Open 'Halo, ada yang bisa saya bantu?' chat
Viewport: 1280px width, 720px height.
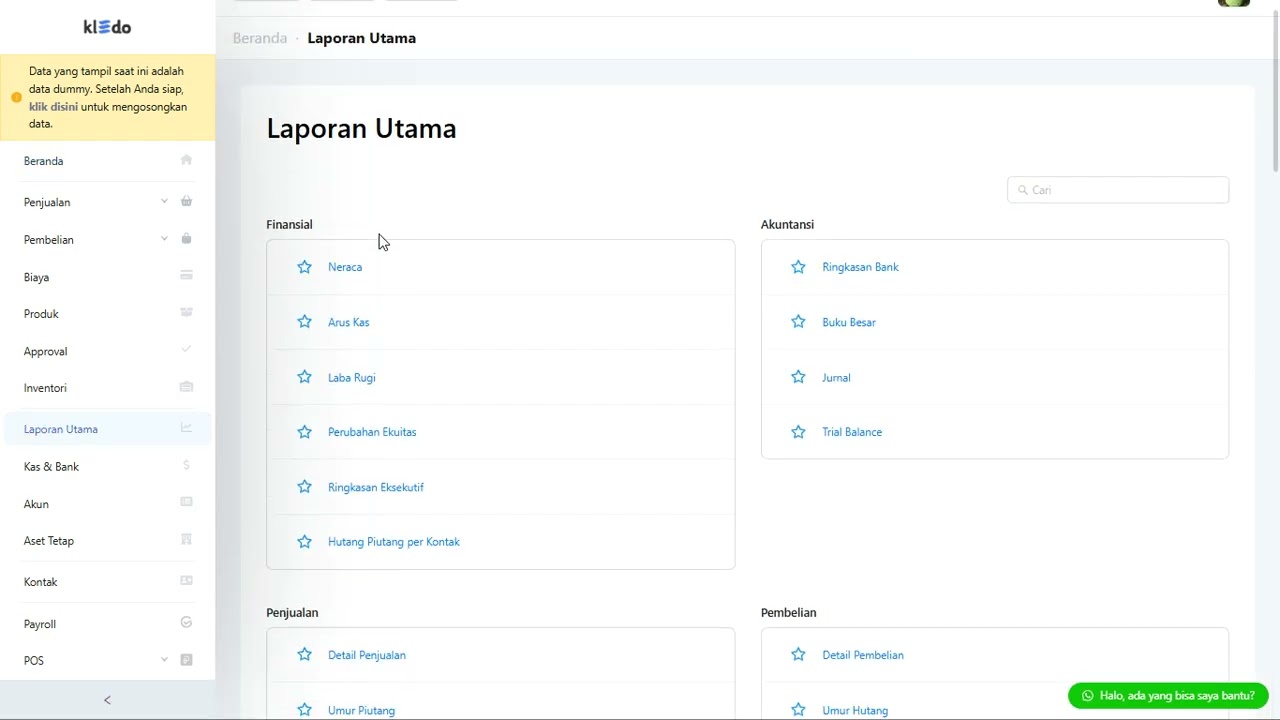[1168, 695]
